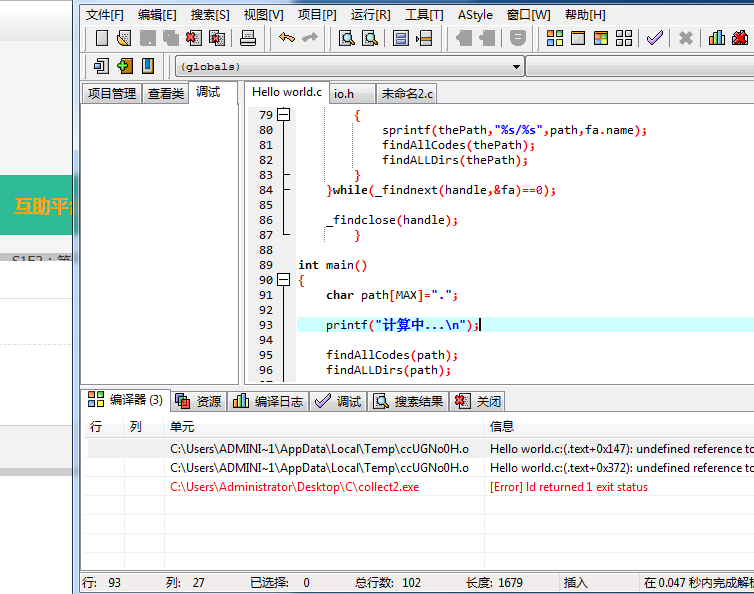
Task: Select the error row with .text+0x147
Action: (x=421, y=449)
